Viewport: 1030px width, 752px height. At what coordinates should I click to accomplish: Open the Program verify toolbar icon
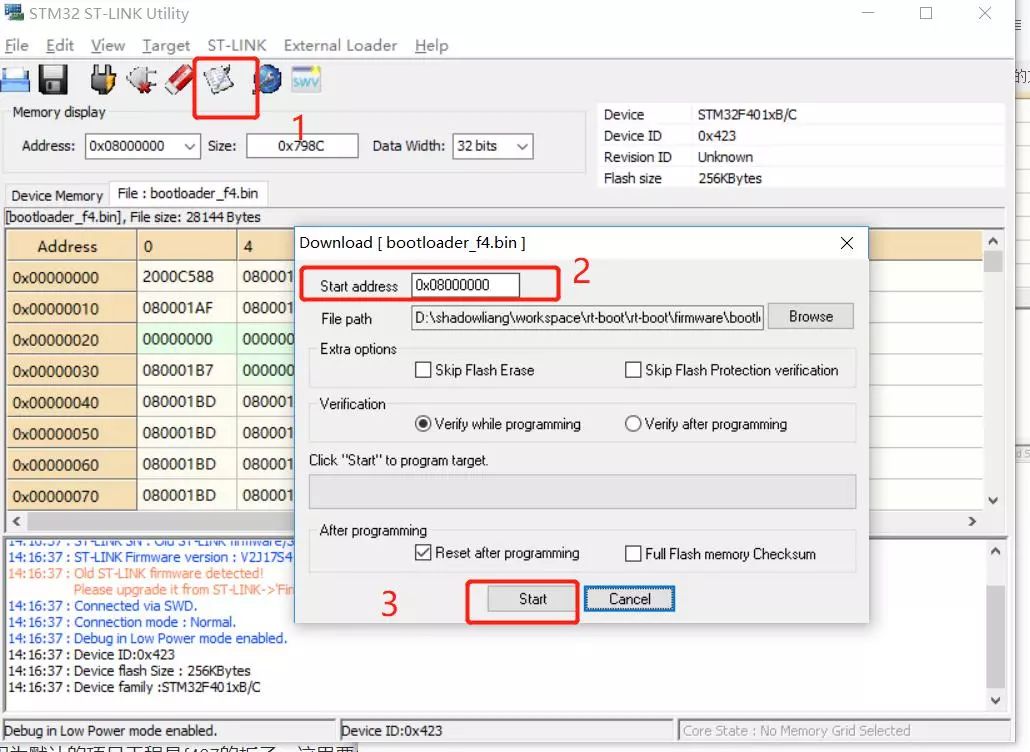(x=219, y=80)
